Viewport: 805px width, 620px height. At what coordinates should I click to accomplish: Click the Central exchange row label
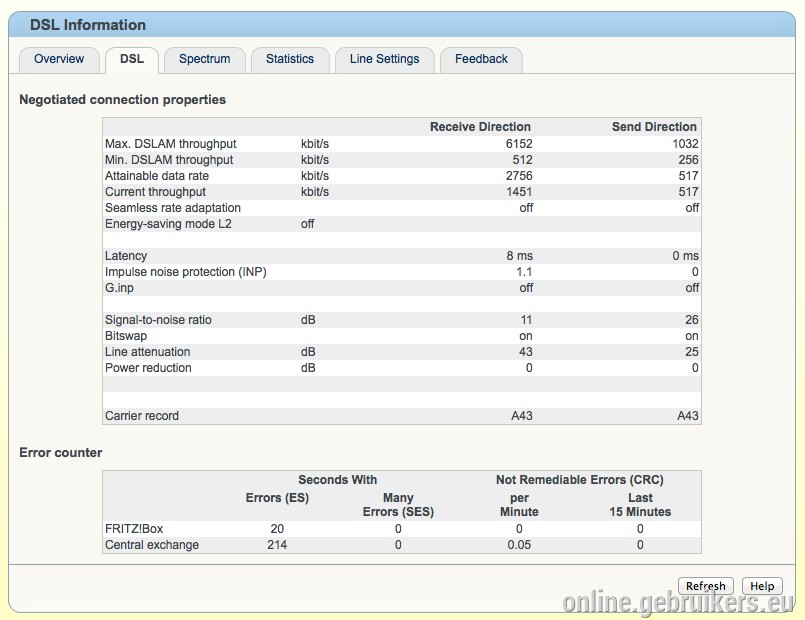(x=151, y=545)
